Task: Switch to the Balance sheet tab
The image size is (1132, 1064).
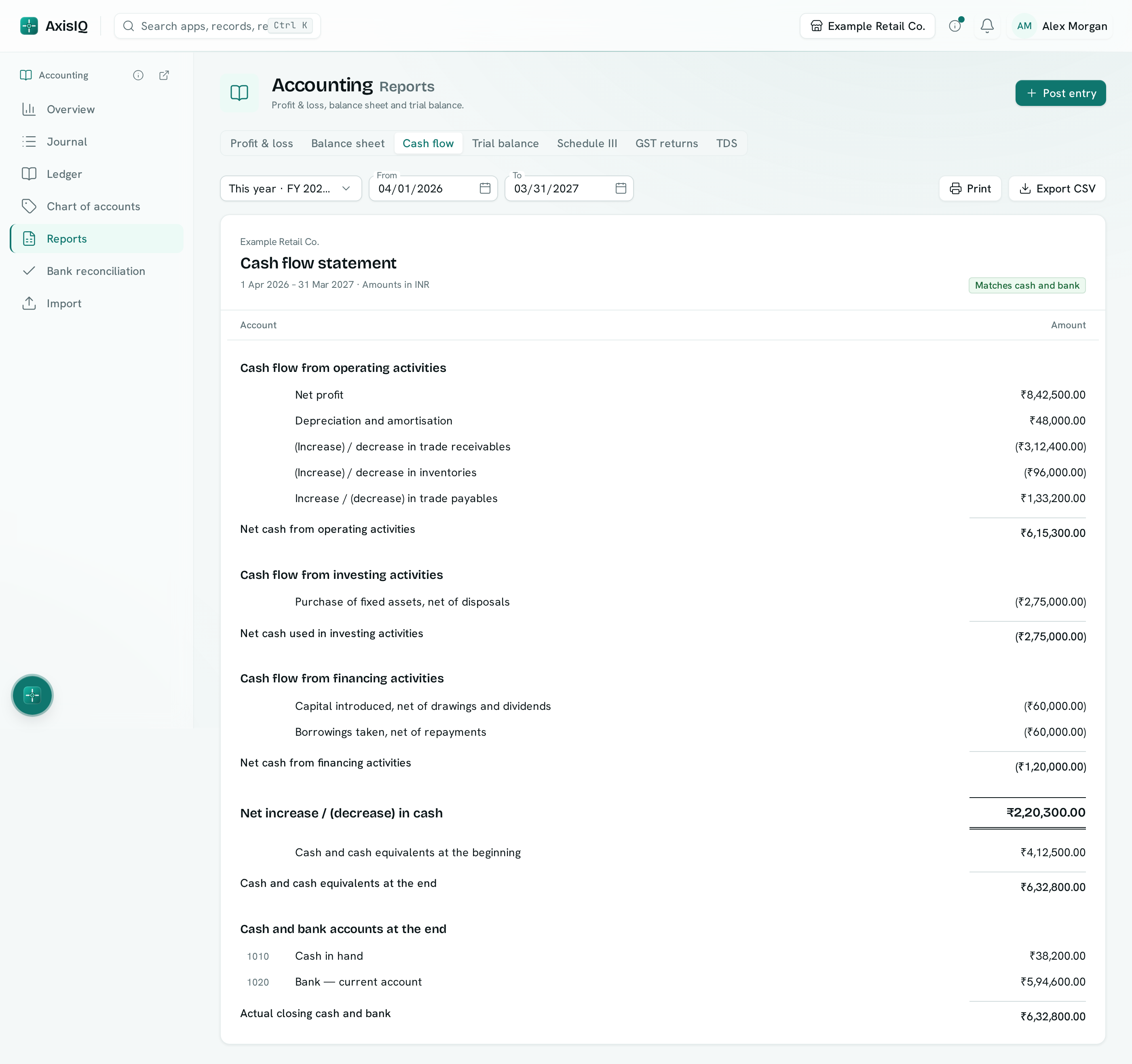Action: click(x=348, y=144)
